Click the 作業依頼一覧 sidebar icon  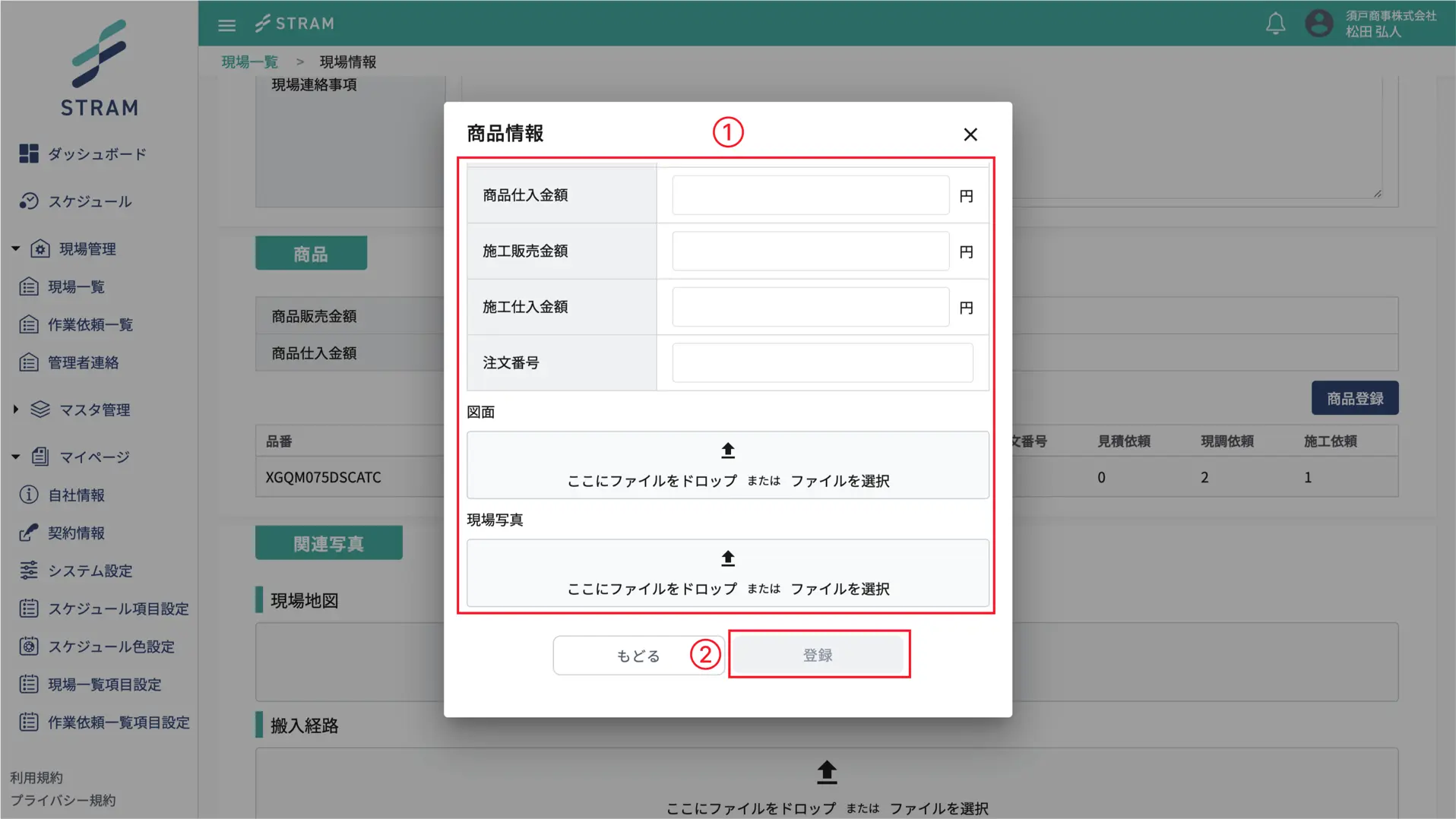[x=29, y=324]
